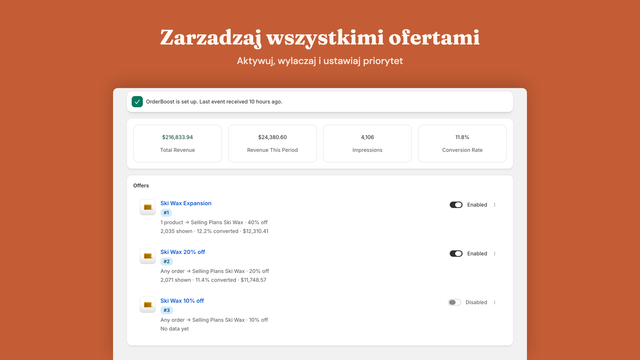Click the #3 priority badge
The height and width of the screenshot is (360, 640).
166,310
